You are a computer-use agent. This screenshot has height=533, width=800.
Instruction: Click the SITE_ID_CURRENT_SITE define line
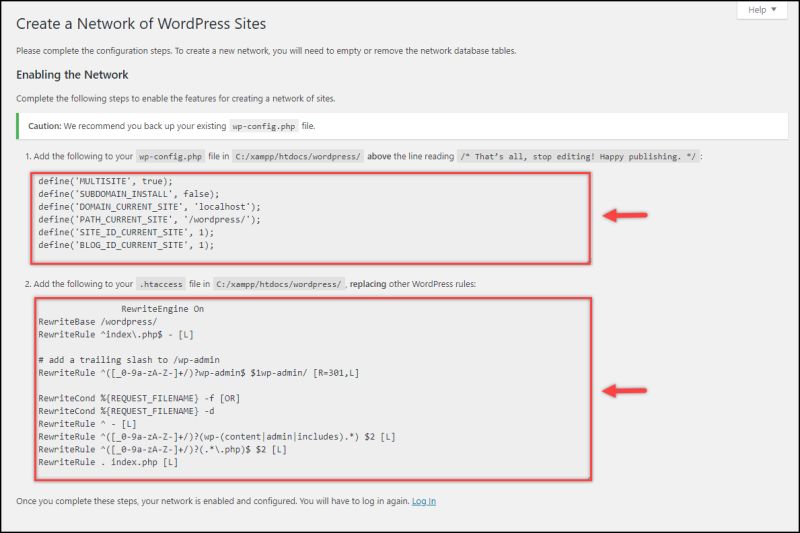point(126,233)
